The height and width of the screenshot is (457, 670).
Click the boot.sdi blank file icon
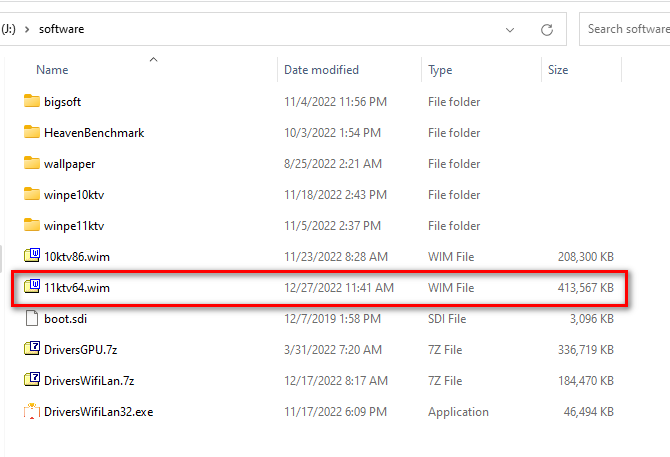pyautogui.click(x=32, y=318)
